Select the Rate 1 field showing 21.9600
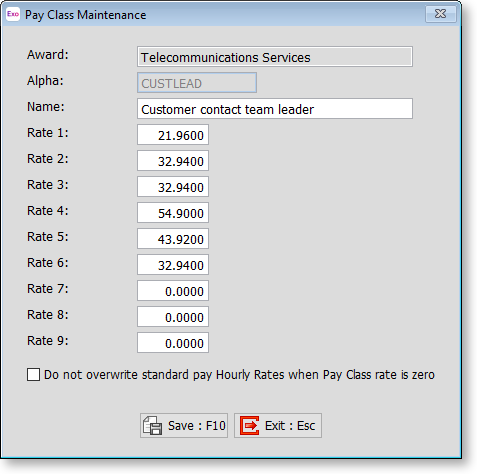The image size is (477, 474). click(x=173, y=135)
